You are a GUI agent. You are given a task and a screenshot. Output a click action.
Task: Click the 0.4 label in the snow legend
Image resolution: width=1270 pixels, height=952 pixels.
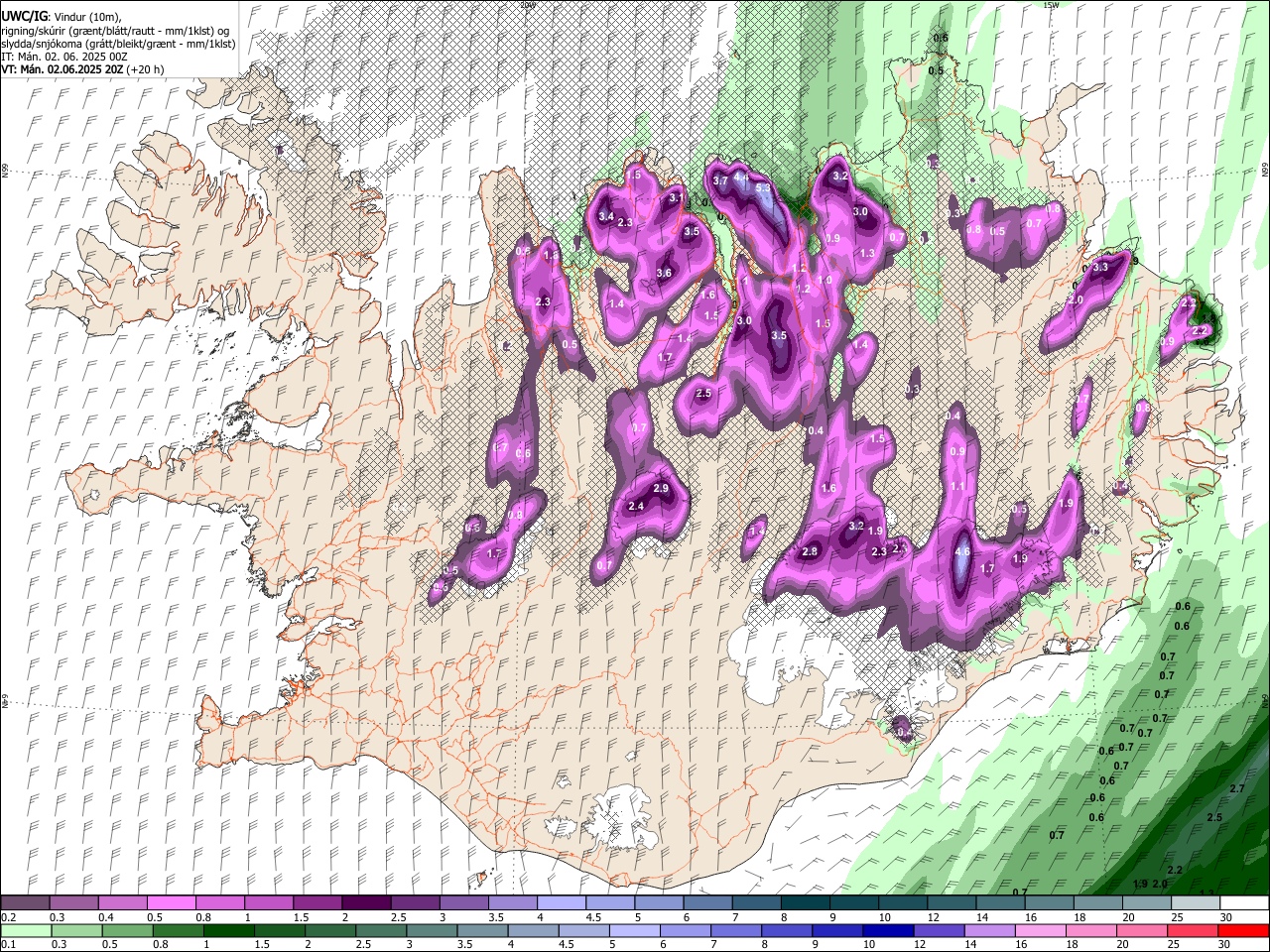click(x=106, y=917)
